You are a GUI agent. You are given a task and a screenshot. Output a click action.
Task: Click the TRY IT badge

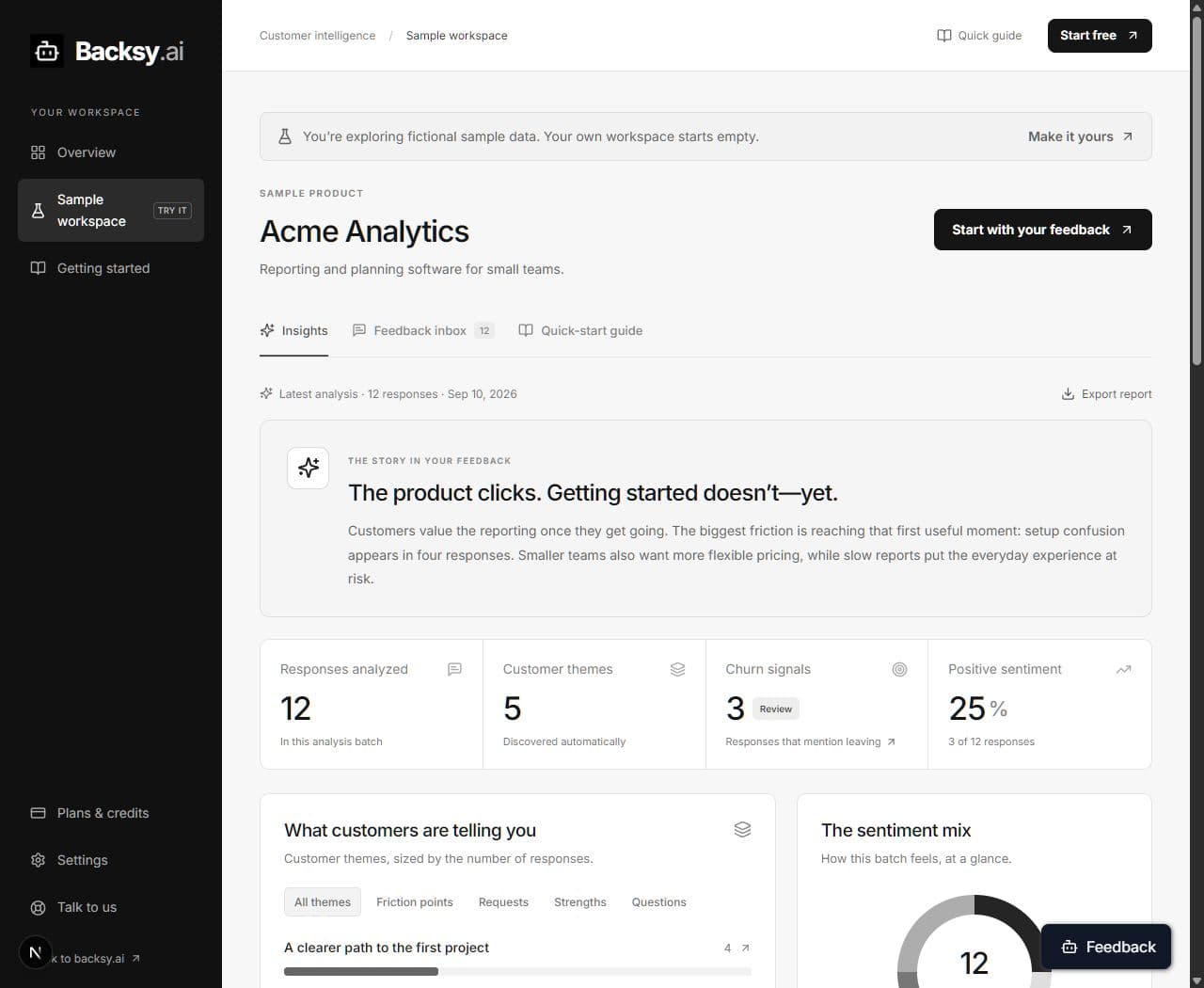point(172,211)
